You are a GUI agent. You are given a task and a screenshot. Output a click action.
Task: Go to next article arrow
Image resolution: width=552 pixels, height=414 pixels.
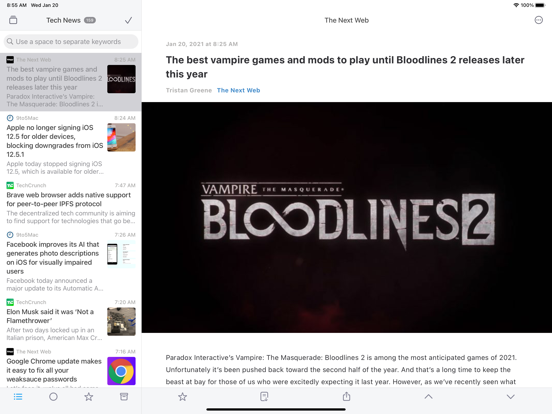coord(510,397)
